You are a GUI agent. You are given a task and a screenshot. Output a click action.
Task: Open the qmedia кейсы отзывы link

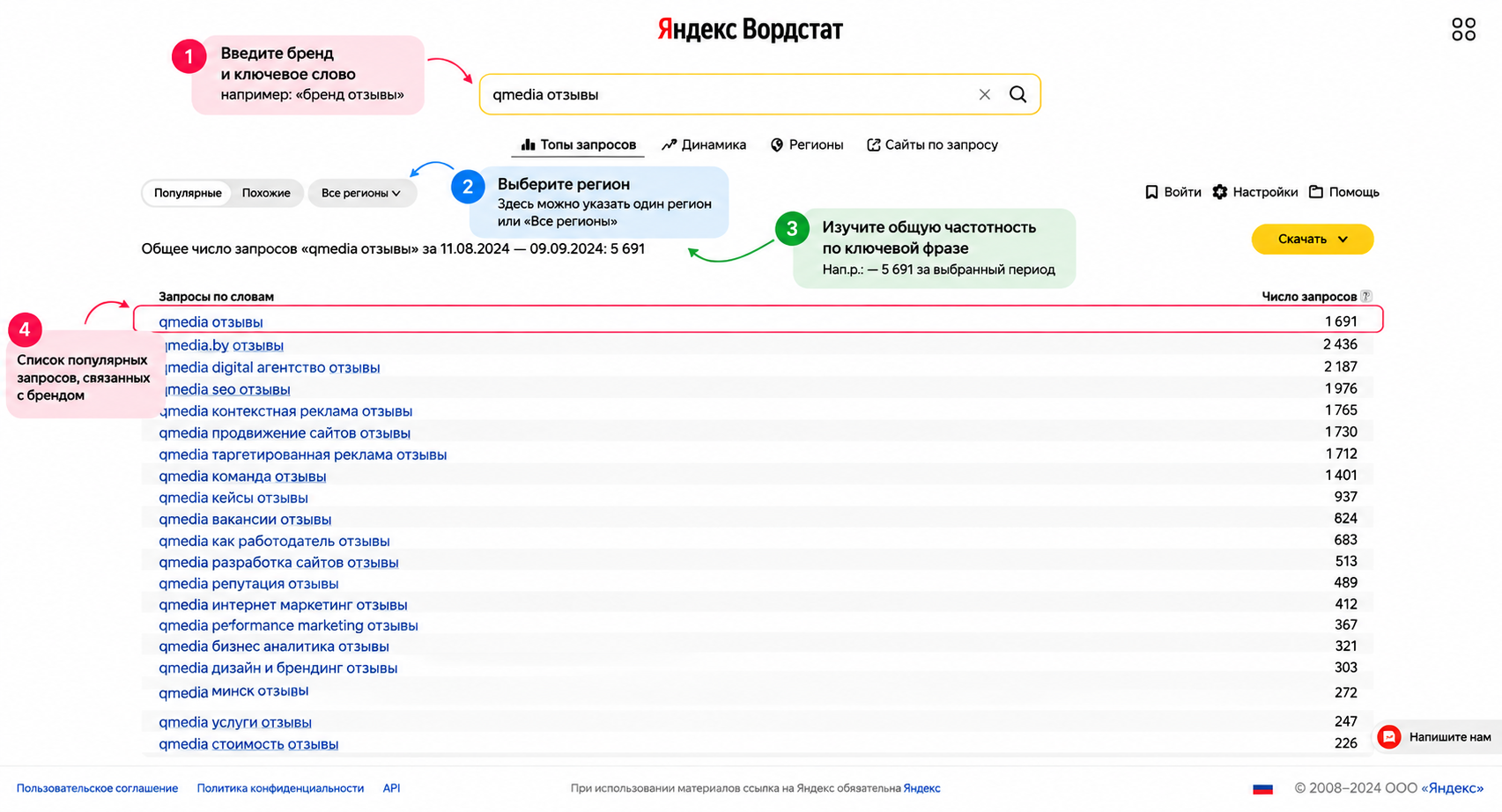(233, 498)
